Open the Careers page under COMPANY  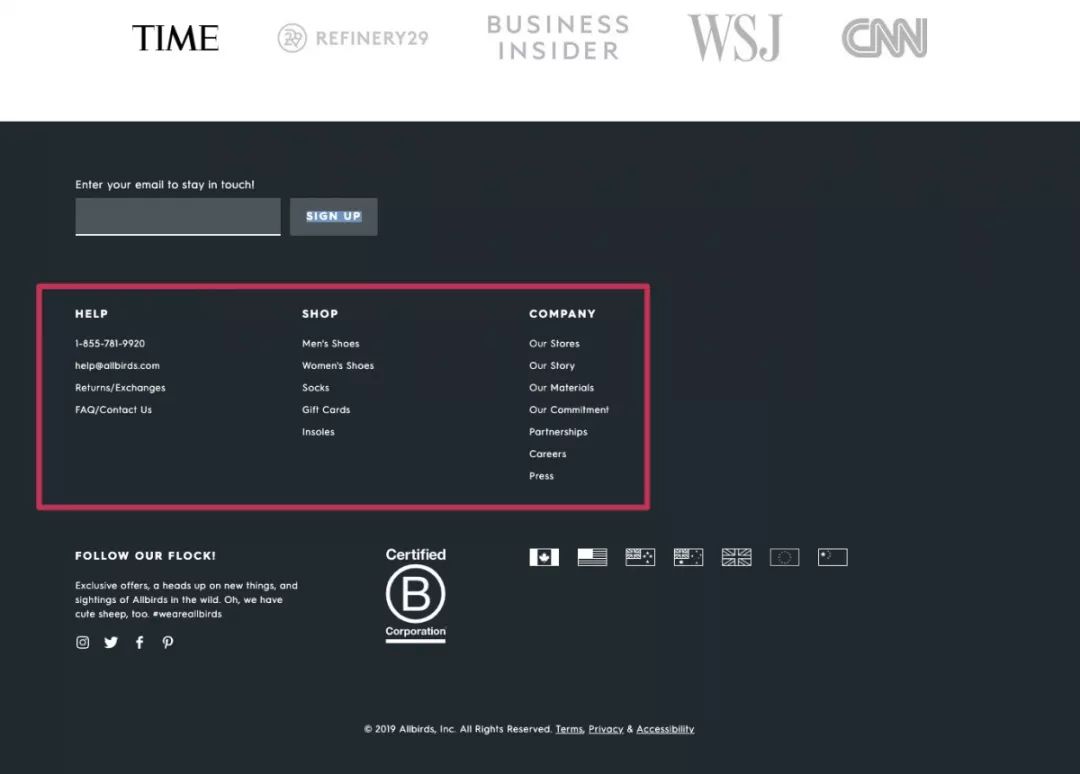pyautogui.click(x=547, y=453)
